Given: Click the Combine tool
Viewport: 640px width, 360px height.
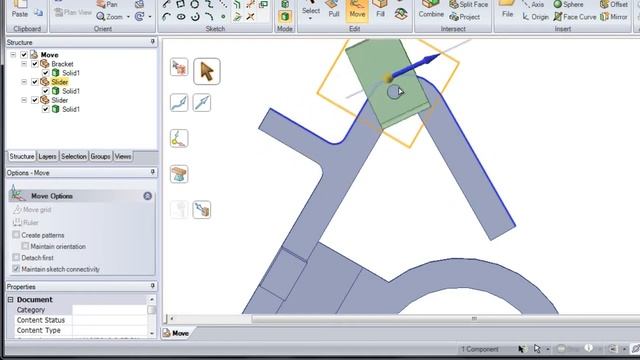Looking at the screenshot, I should 431,10.
